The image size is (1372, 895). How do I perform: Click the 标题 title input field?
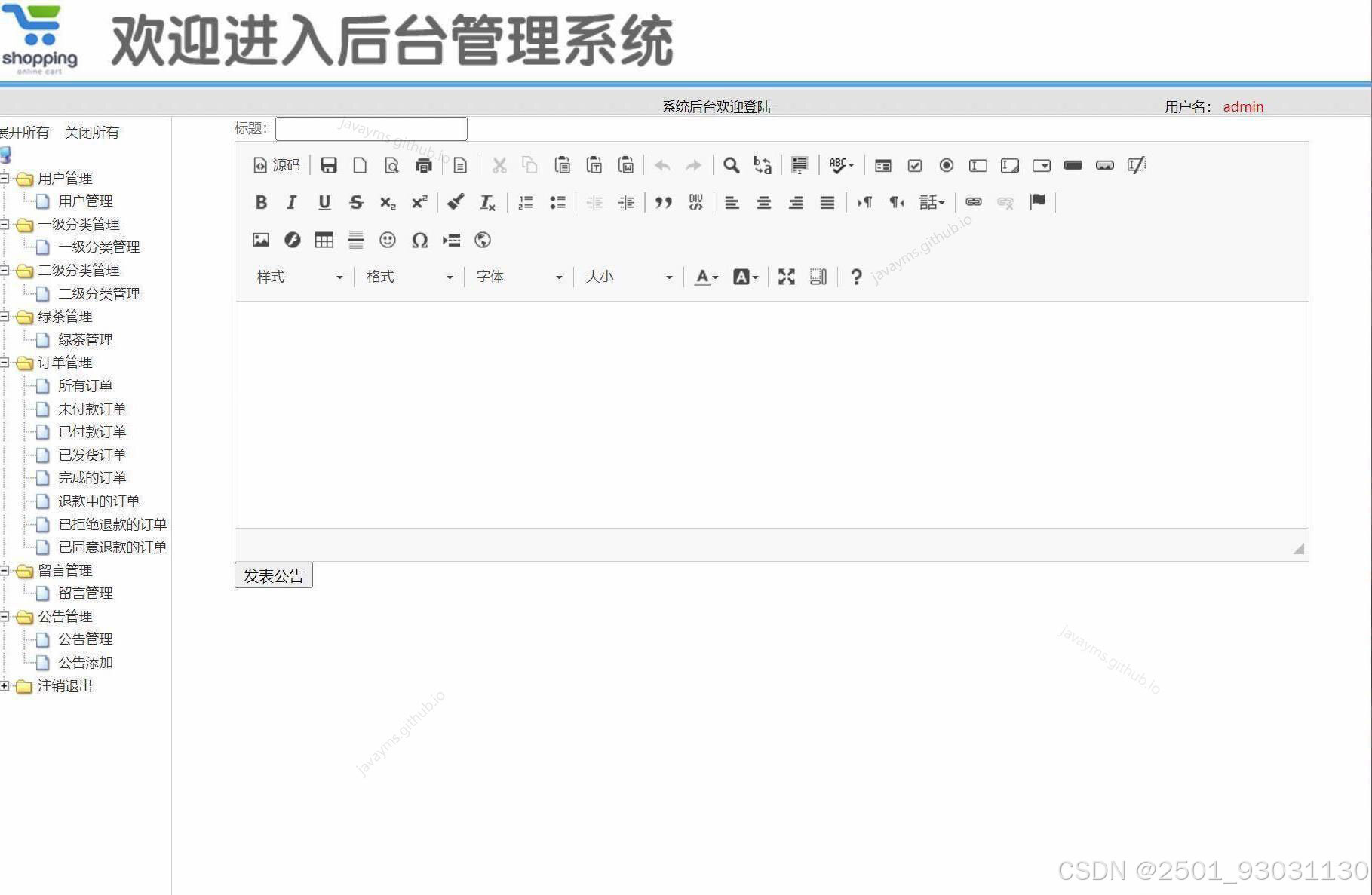(x=371, y=129)
